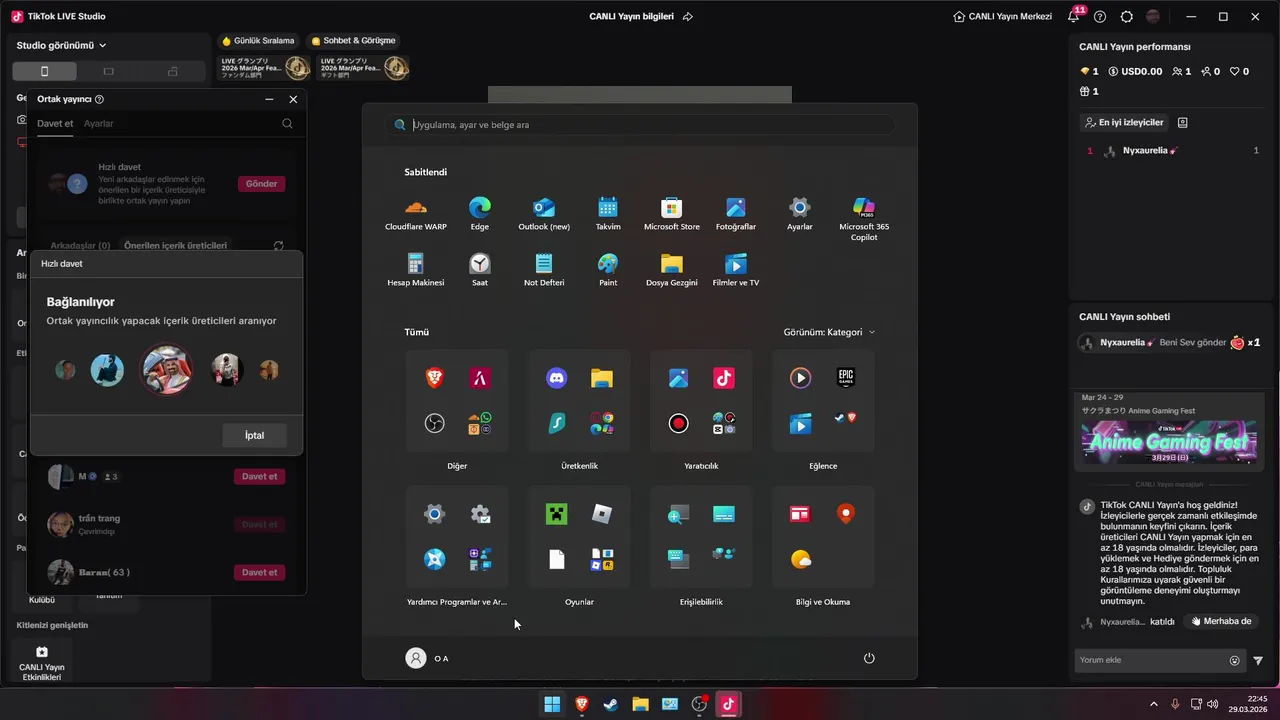This screenshot has width=1280, height=720.
Task: Expand the Görünüm: Kategori dropdown
Action: 829,332
